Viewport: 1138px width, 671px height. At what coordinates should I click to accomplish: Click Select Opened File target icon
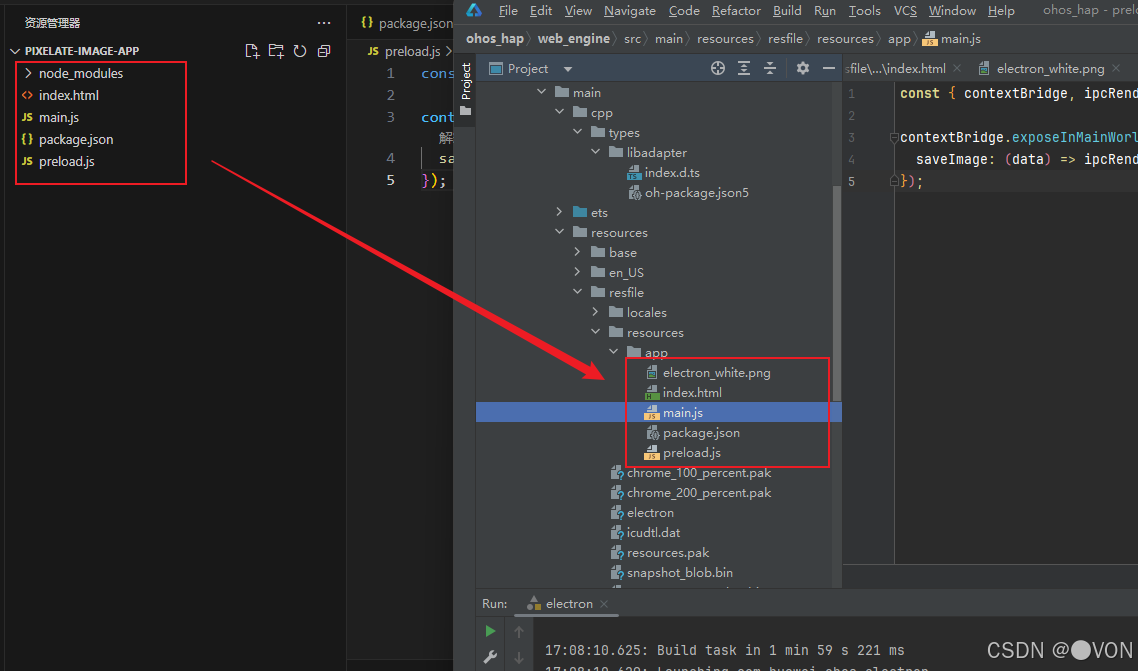click(718, 68)
